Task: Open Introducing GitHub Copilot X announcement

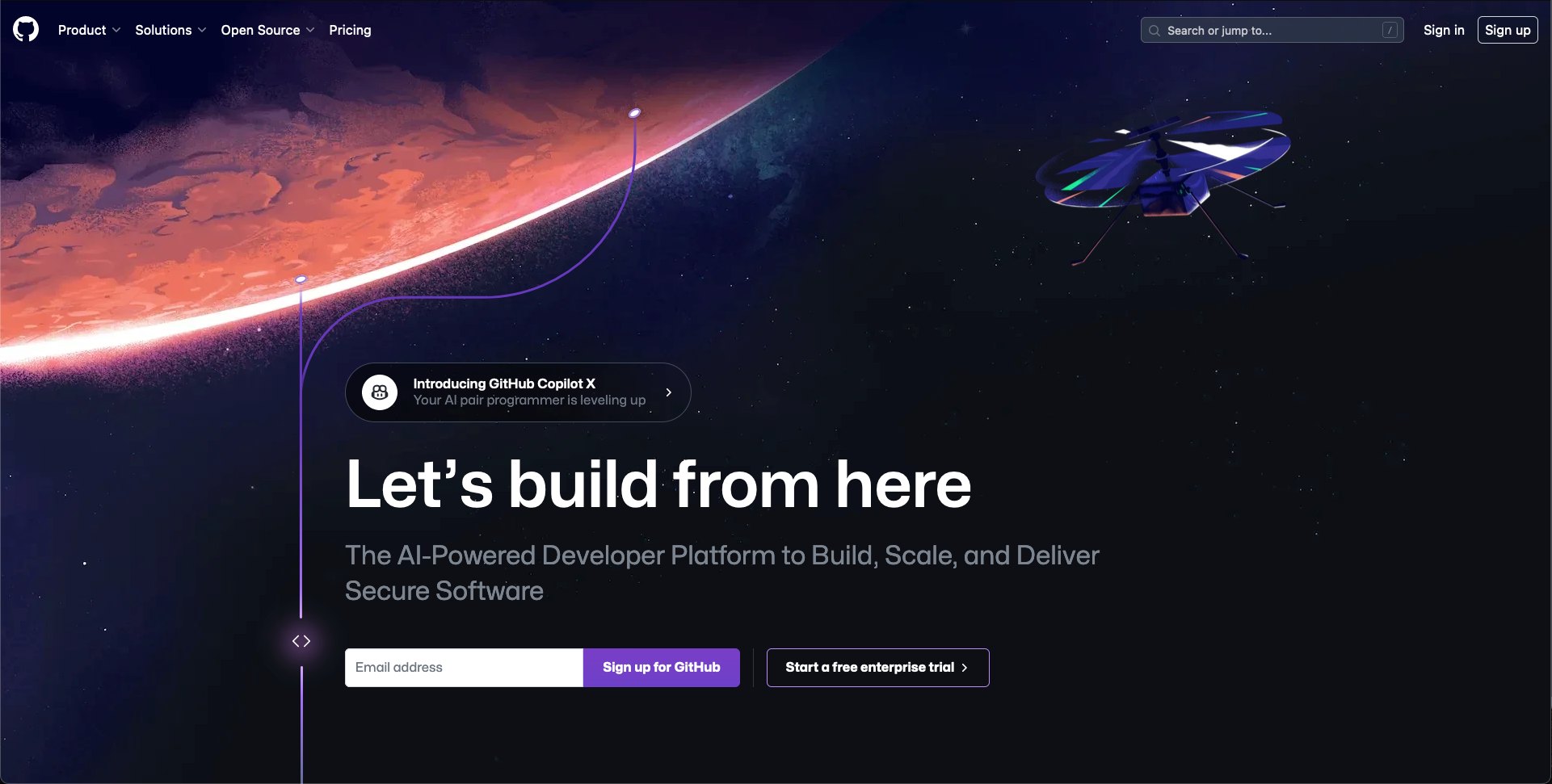Action: tap(518, 392)
